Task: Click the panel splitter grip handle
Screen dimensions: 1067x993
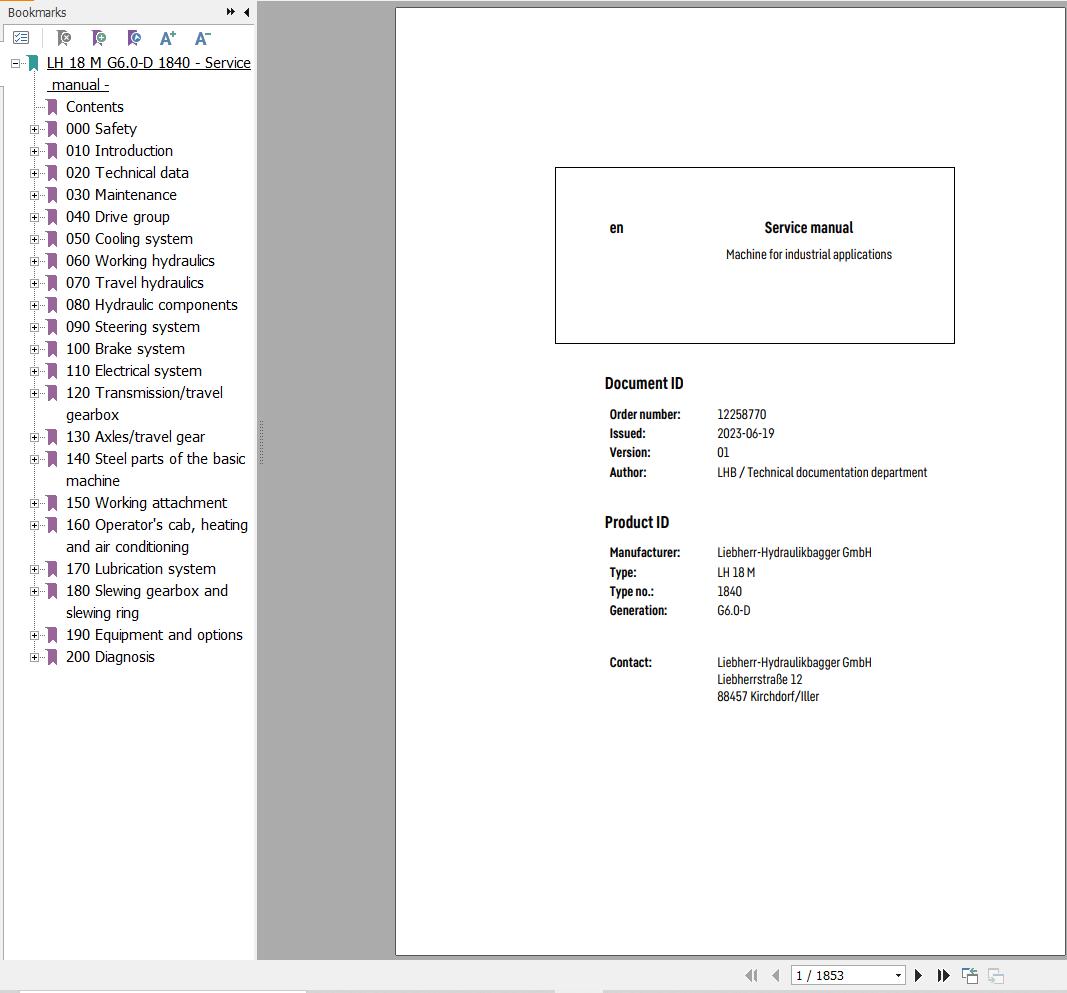Action: click(x=261, y=442)
